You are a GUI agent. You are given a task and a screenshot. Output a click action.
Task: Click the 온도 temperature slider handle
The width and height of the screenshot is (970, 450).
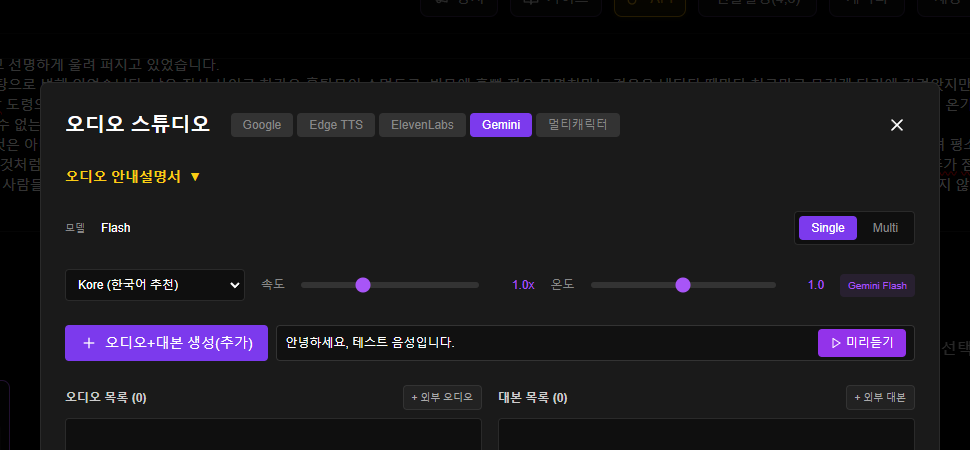(x=683, y=285)
